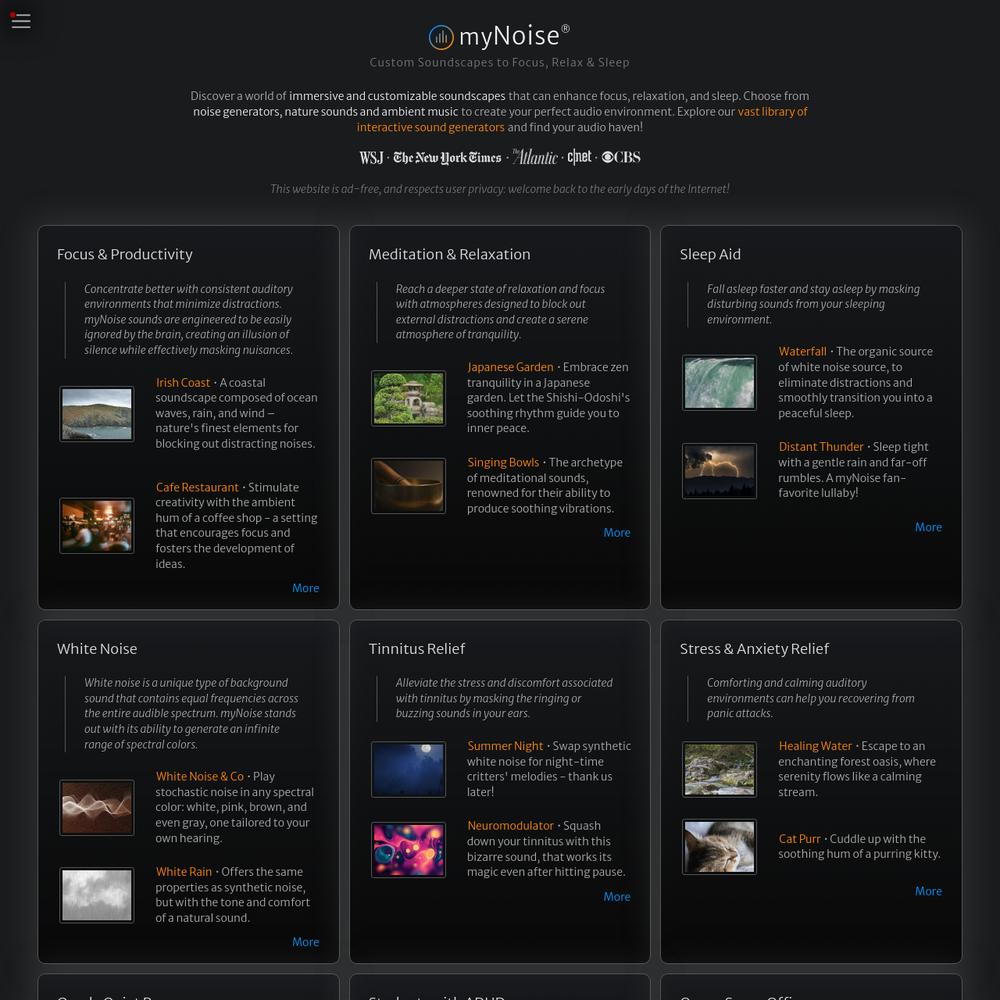Go to the Healing Water link

pyautogui.click(x=815, y=746)
